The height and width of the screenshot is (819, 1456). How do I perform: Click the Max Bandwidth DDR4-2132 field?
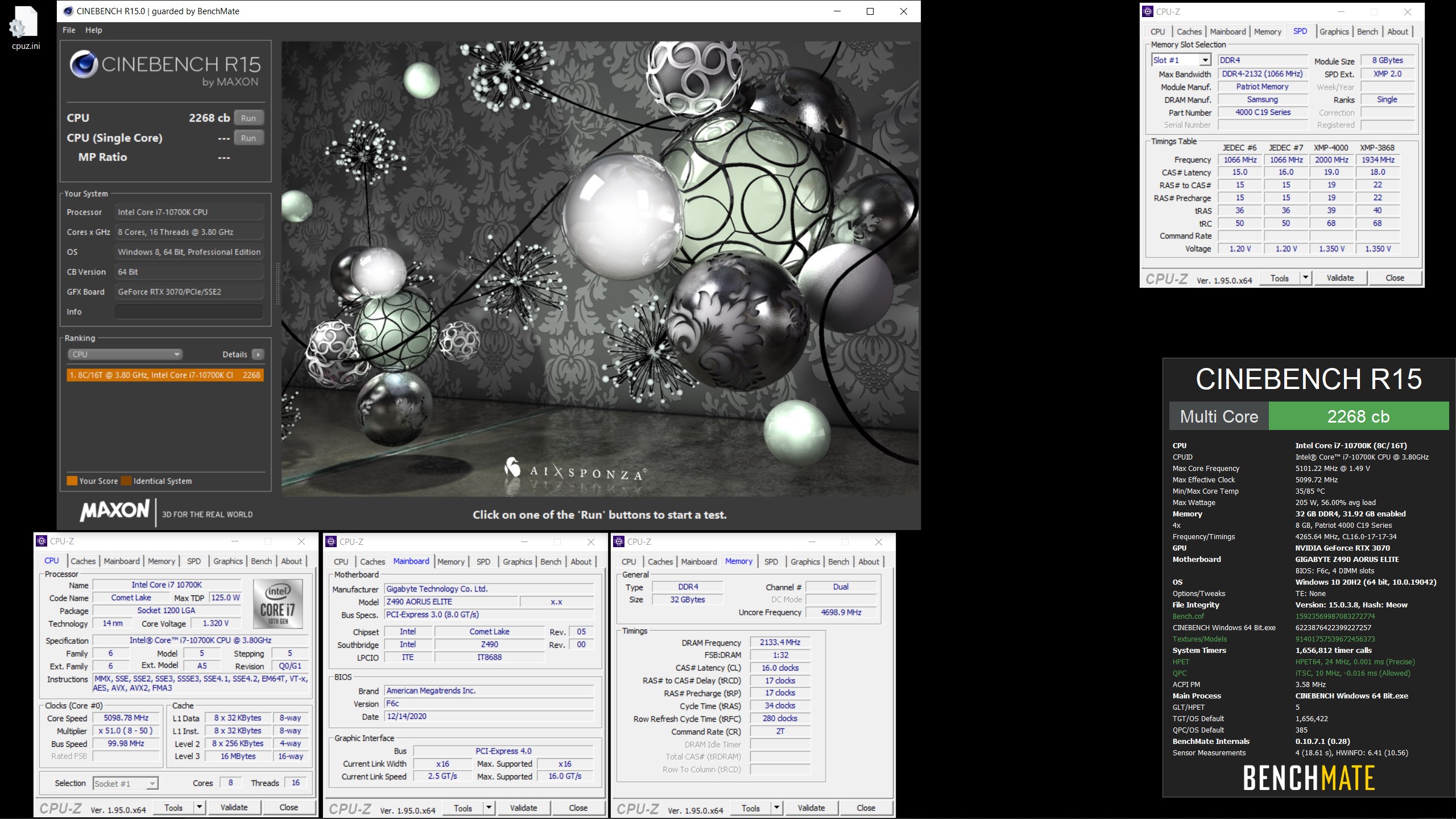[x=1262, y=74]
